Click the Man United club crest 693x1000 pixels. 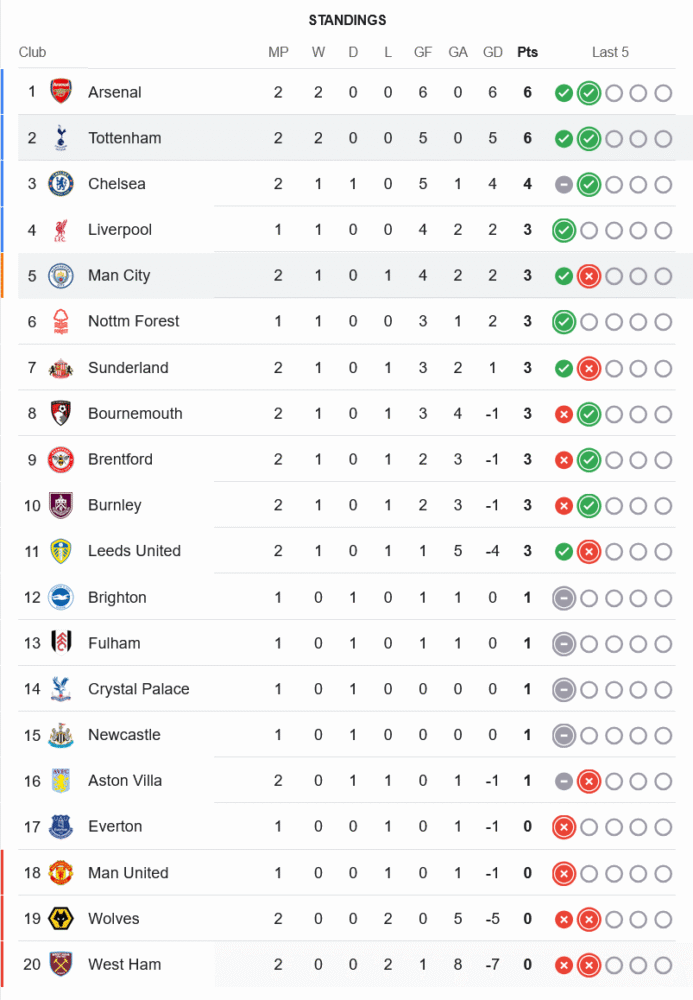(61, 873)
